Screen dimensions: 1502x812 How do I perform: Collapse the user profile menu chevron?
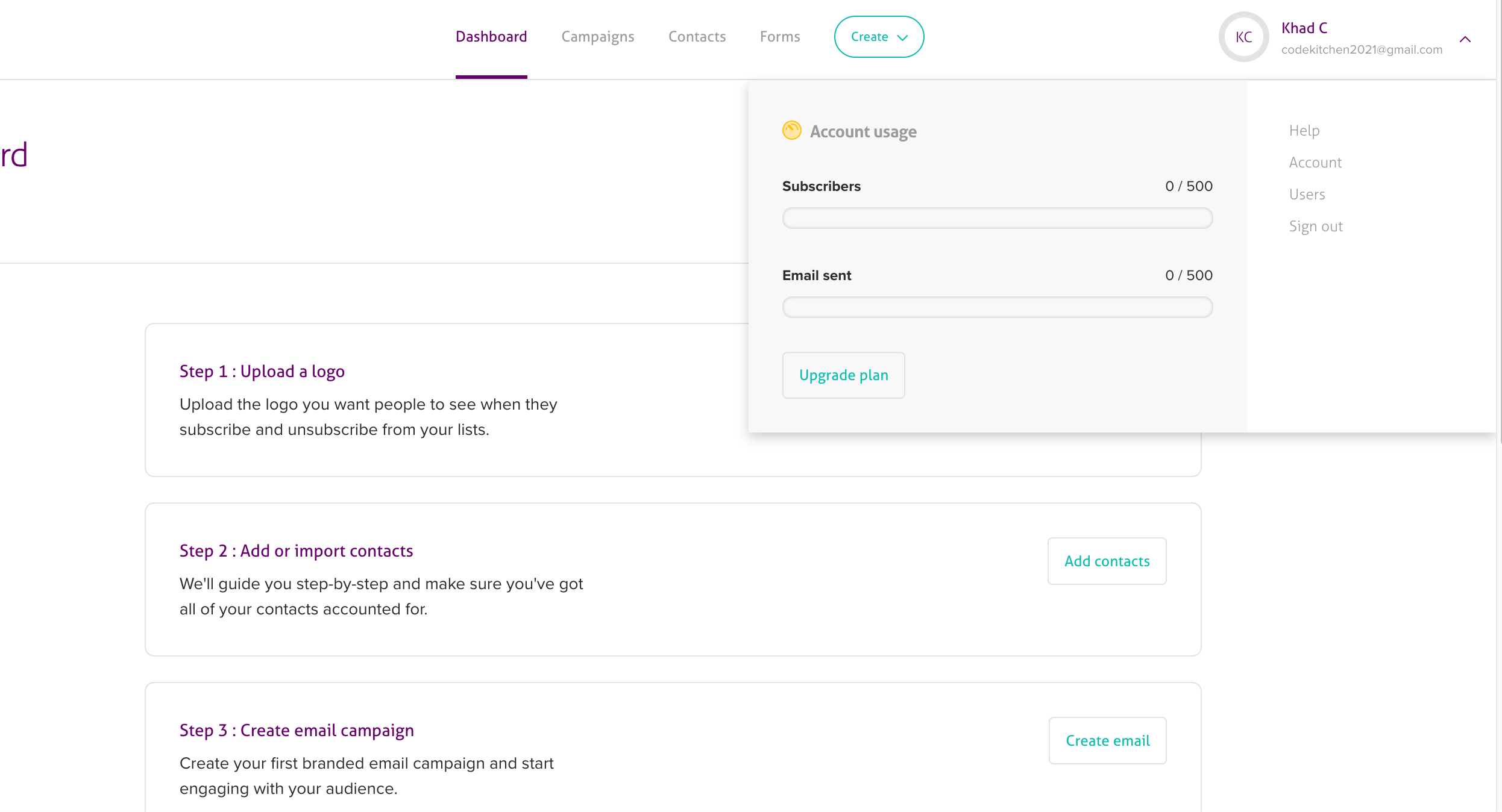click(1465, 40)
